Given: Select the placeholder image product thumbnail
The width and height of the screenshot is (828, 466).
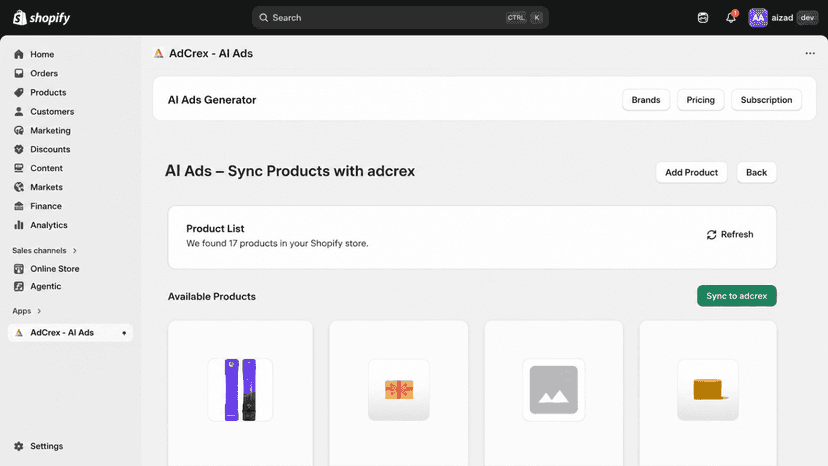Looking at the screenshot, I should 553,390.
